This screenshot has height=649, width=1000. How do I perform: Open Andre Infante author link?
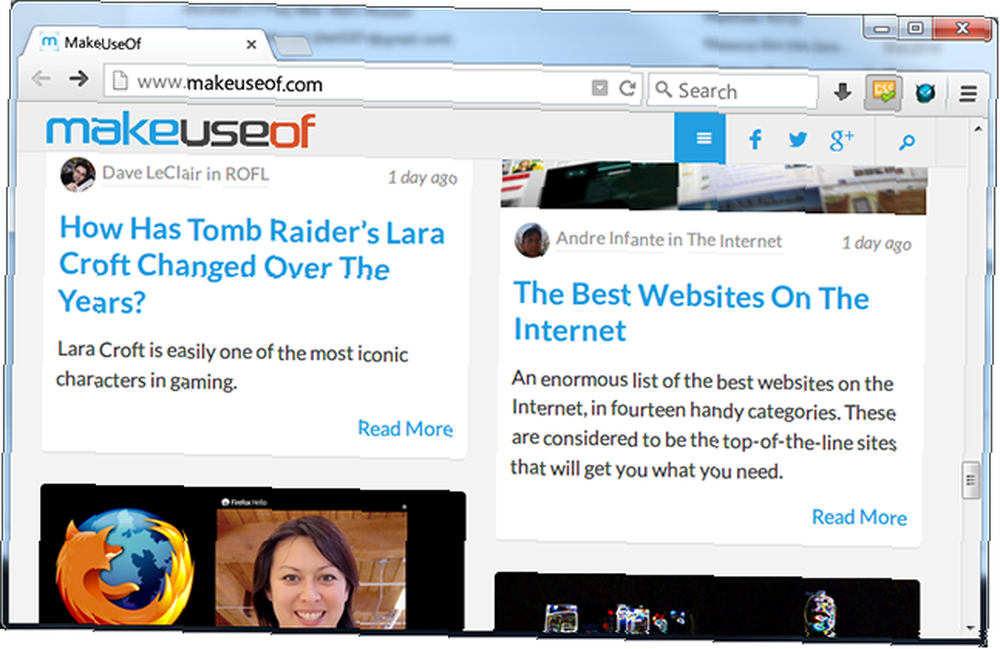610,239
